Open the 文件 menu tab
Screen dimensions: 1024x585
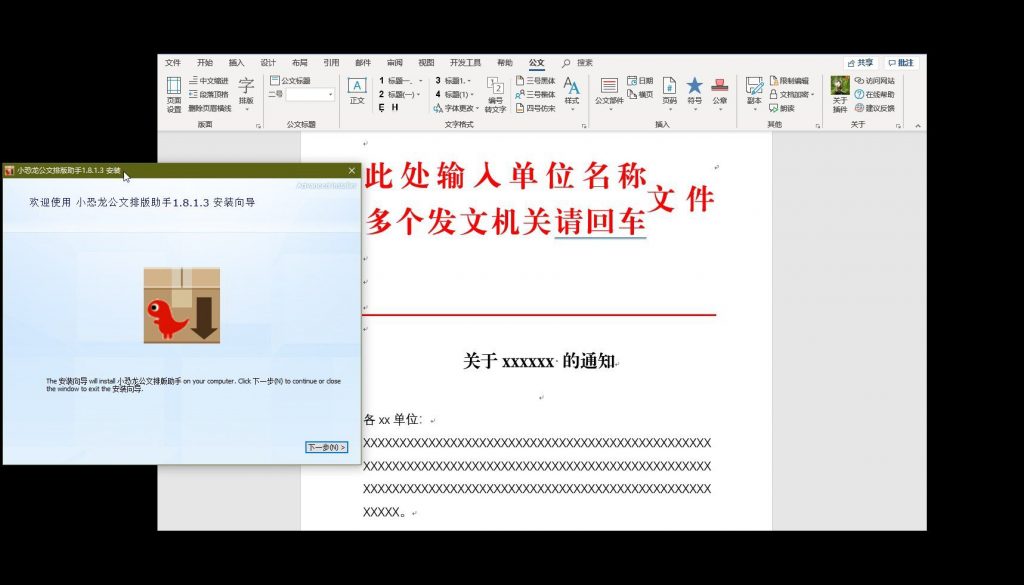[x=173, y=63]
